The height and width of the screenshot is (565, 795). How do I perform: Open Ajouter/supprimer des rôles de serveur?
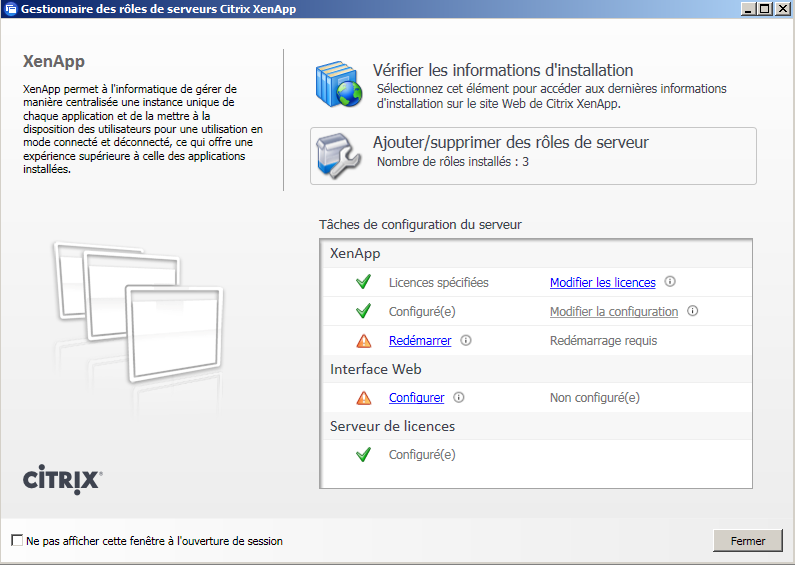(533, 156)
